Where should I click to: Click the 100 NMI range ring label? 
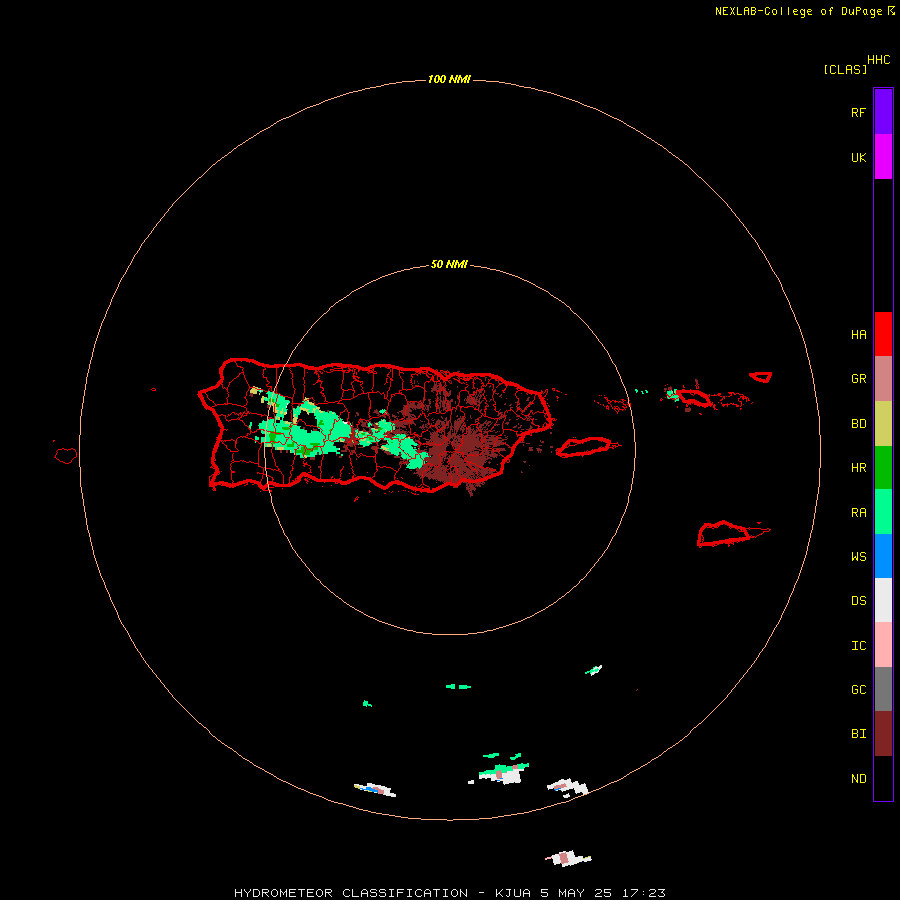[x=449, y=79]
